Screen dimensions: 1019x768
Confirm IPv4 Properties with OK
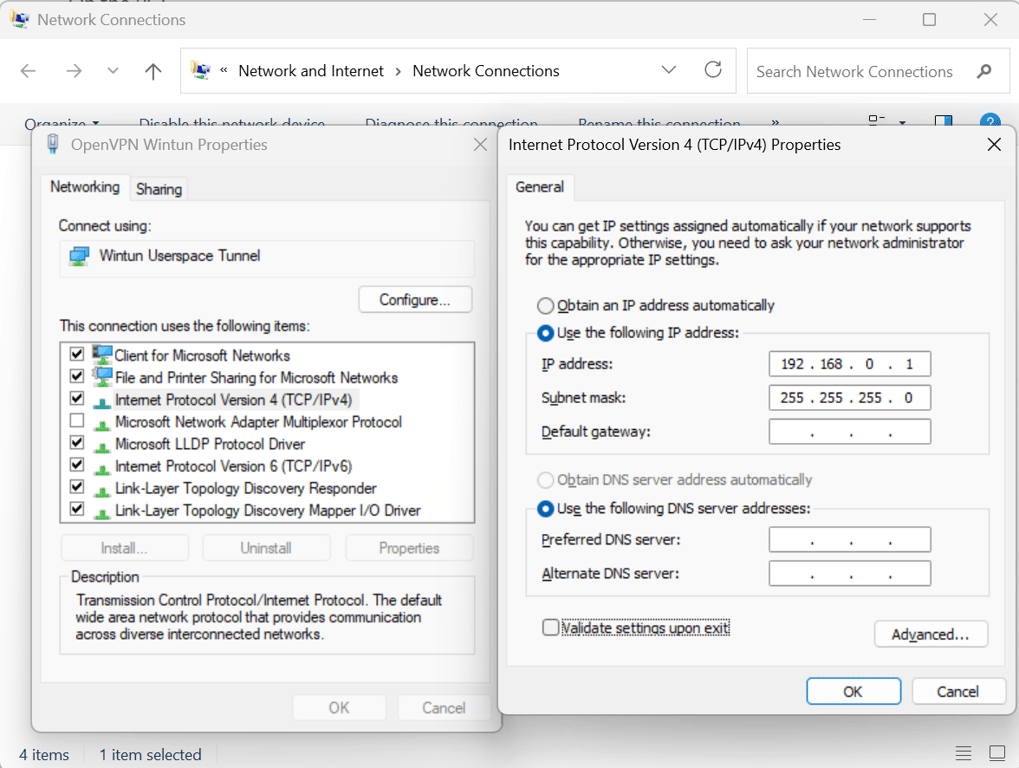click(853, 691)
